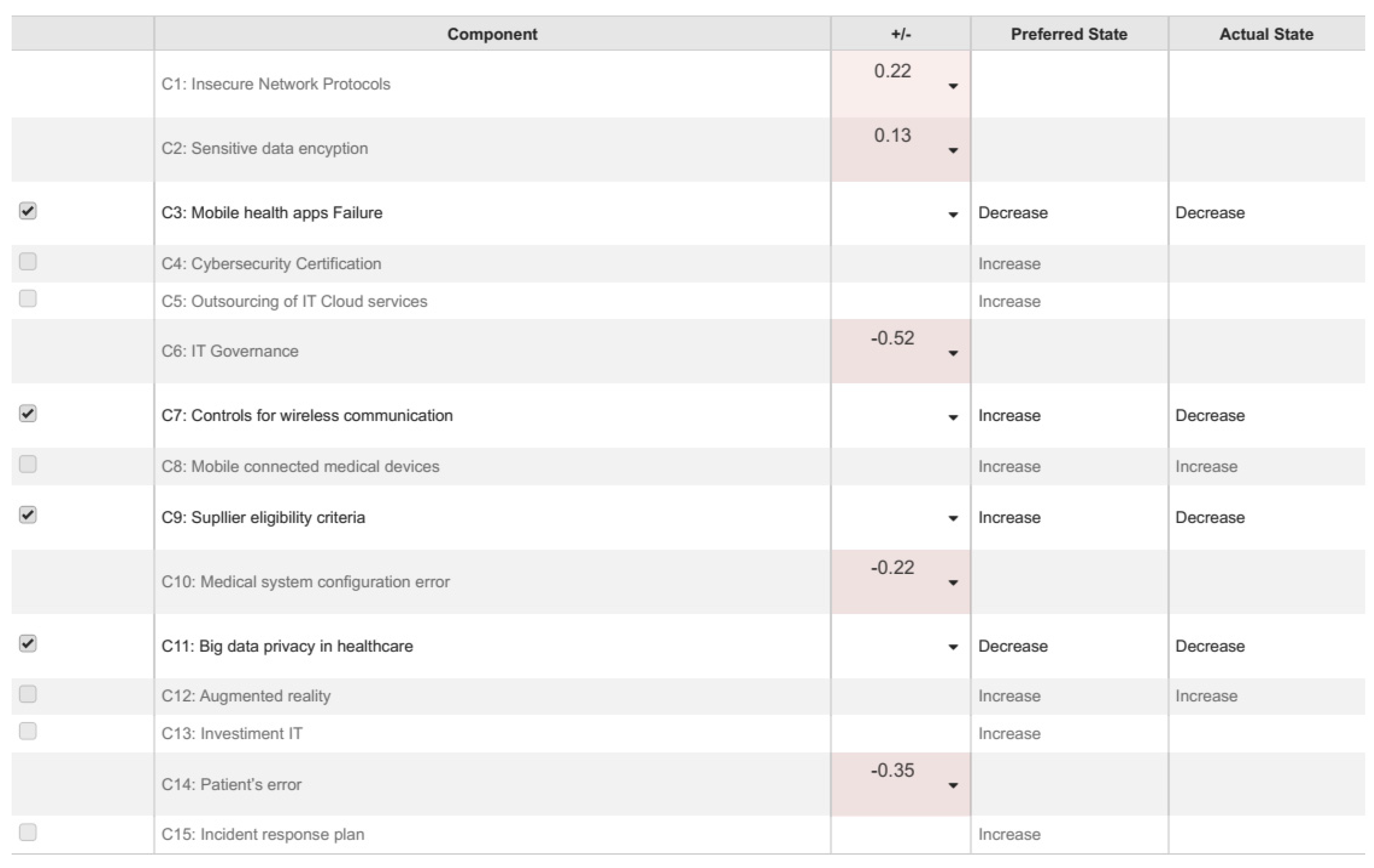This screenshot has width=1374, height=868.
Task: Tick the C5 Outsourcing of IT Cloud services checkbox
Action: tap(27, 299)
